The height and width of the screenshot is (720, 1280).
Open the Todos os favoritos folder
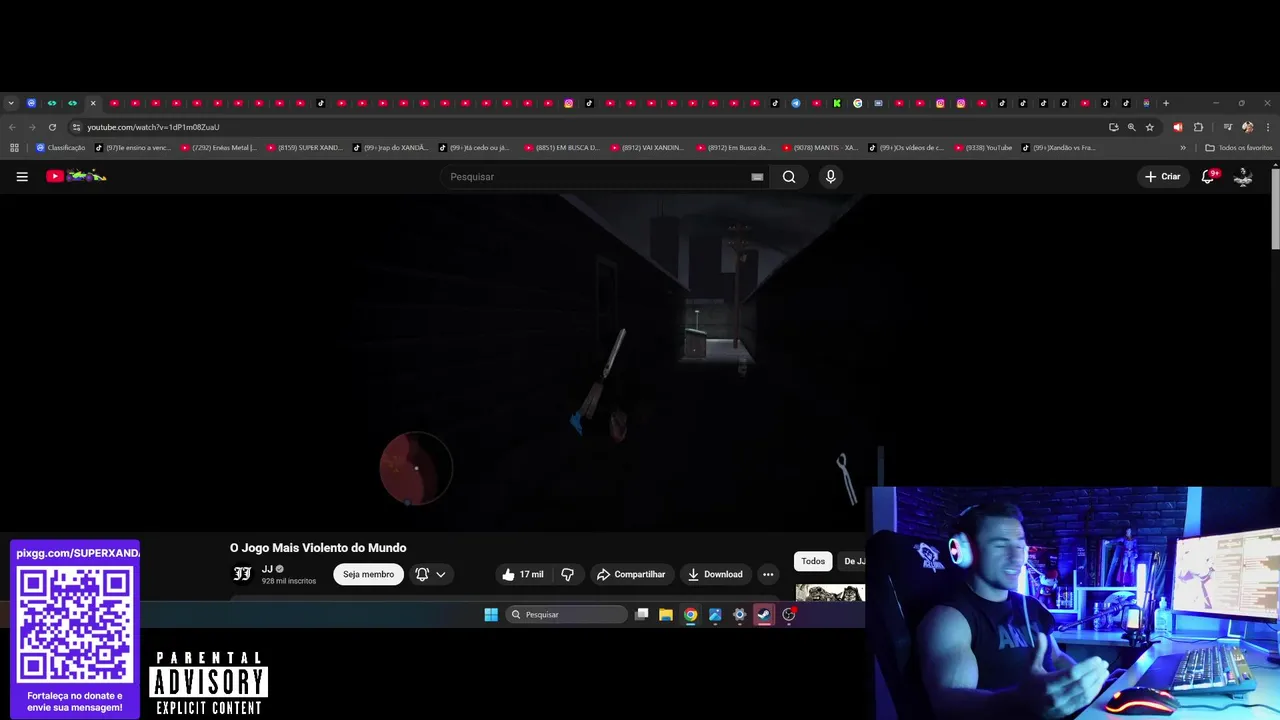coord(1239,147)
